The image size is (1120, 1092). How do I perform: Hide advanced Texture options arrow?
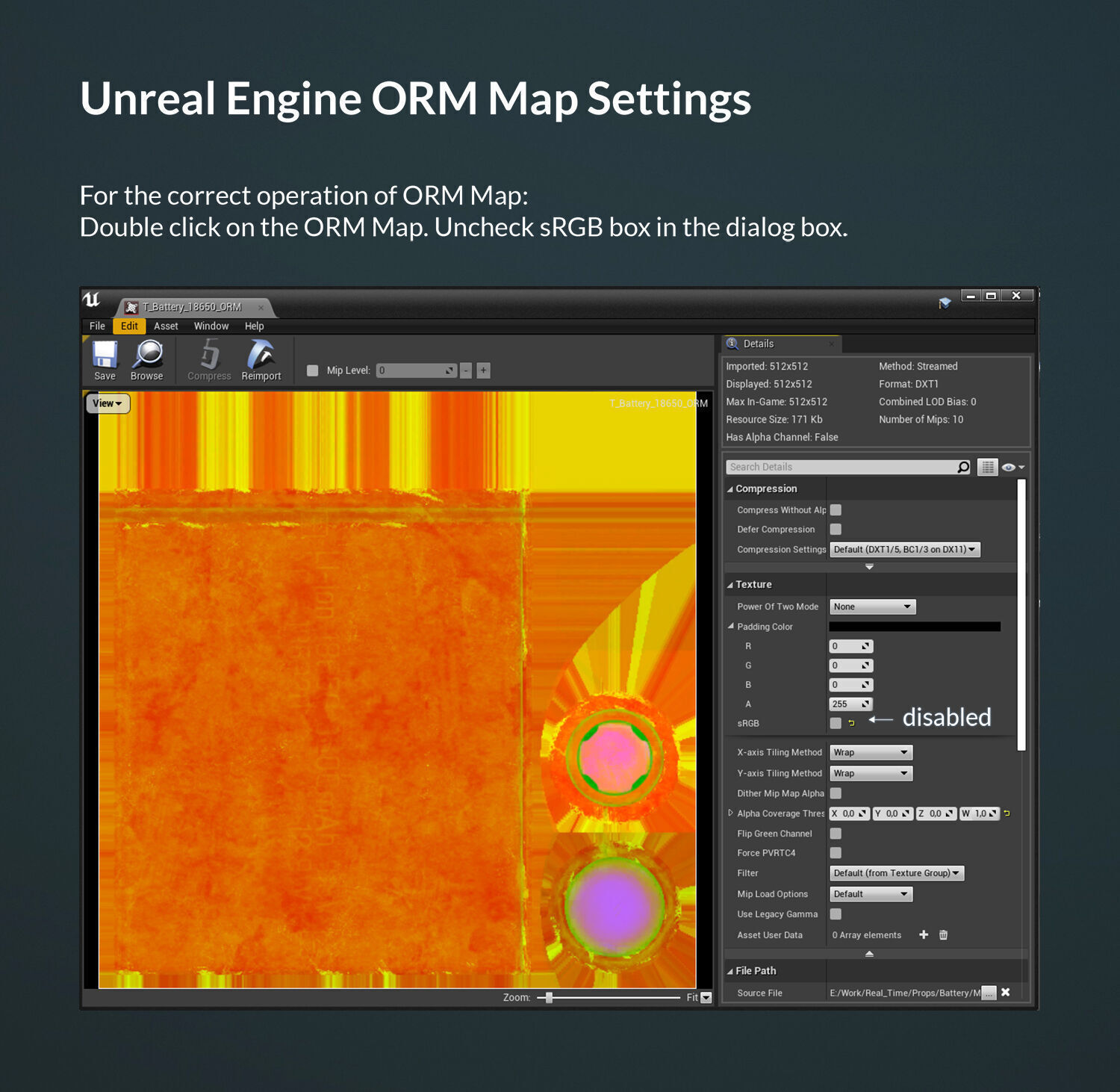pyautogui.click(x=869, y=954)
